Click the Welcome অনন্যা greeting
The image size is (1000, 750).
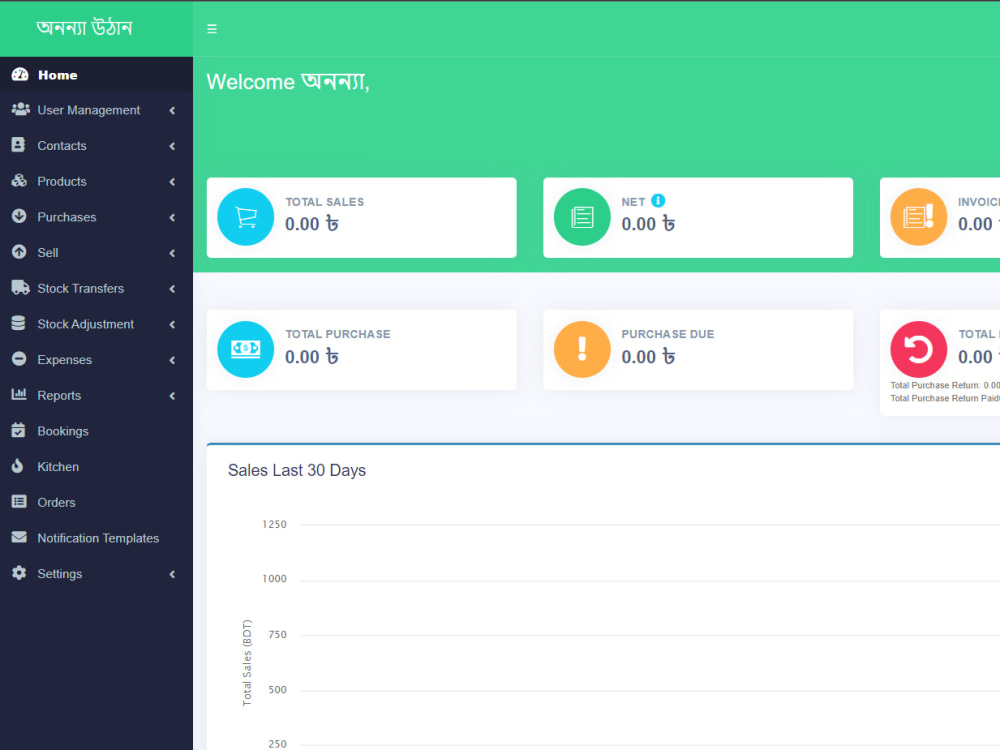tap(288, 82)
